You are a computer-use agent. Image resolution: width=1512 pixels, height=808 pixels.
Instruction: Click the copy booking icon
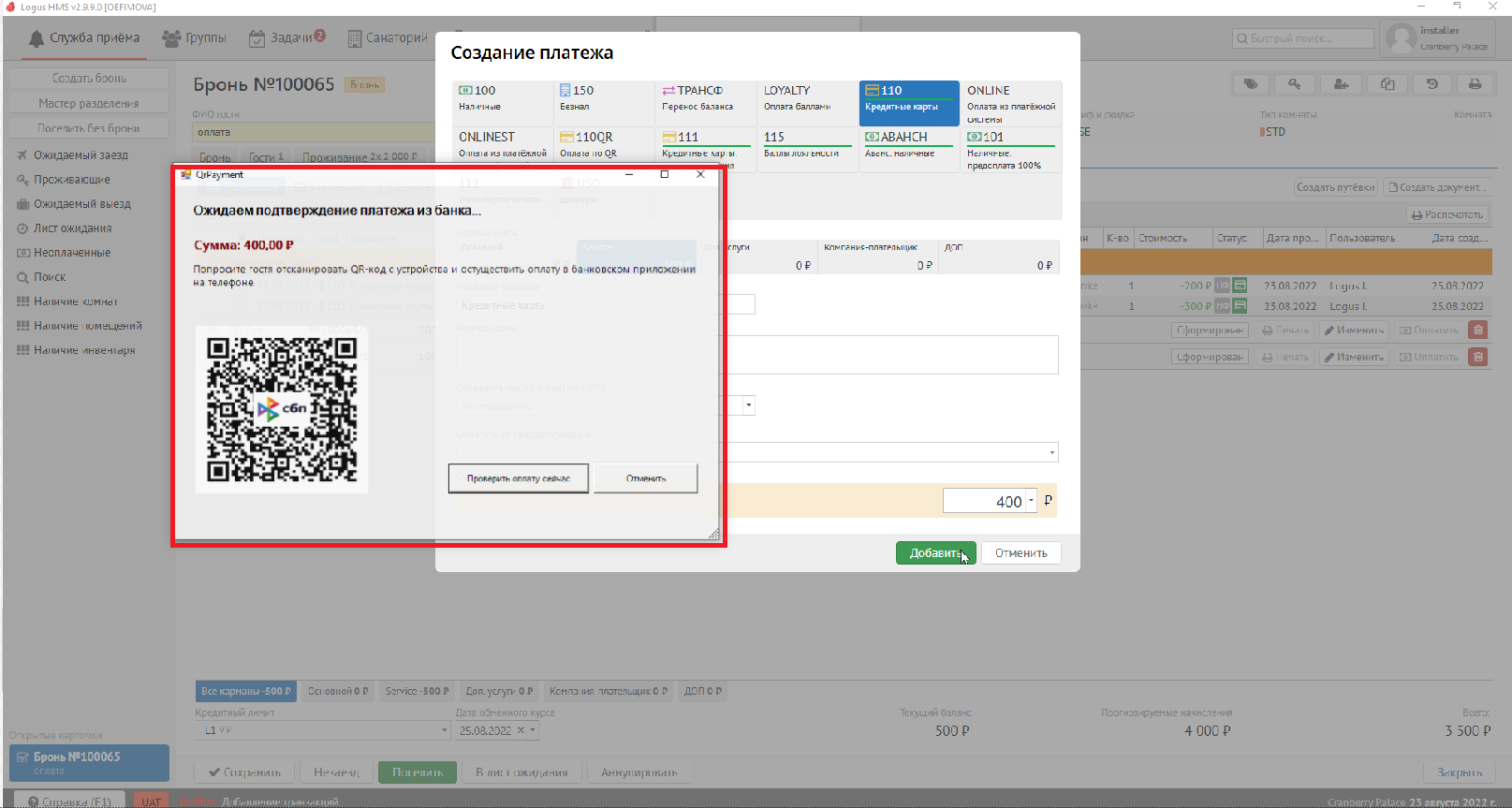pos(1387,84)
